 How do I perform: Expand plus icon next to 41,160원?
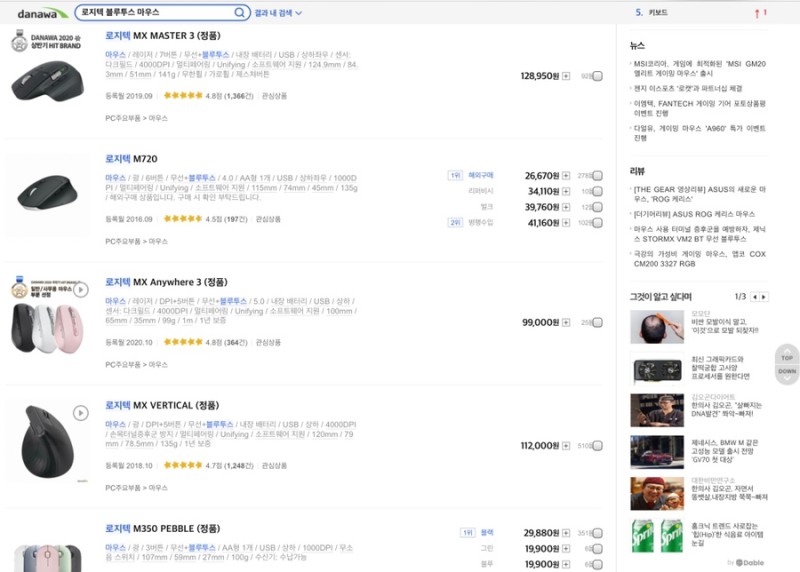(566, 223)
